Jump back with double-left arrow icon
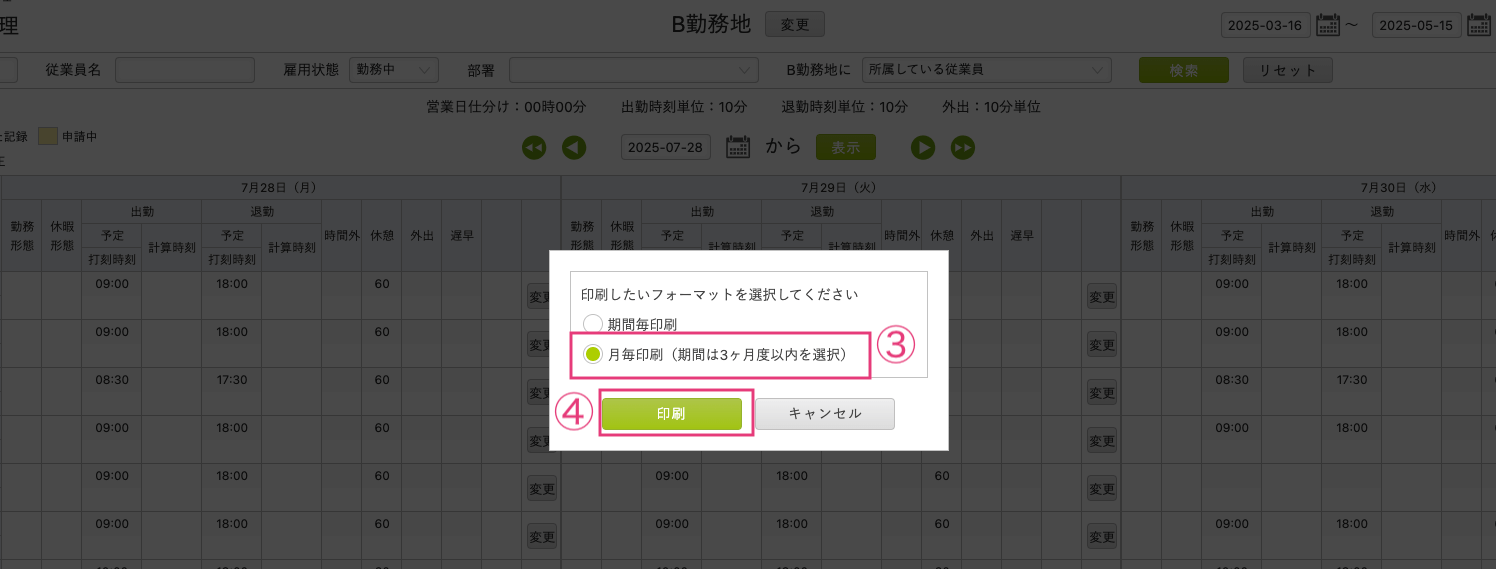 pyautogui.click(x=534, y=147)
